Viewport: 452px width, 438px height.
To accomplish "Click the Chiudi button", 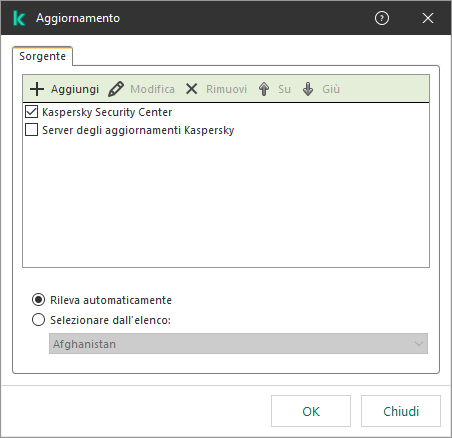I will 401,411.
